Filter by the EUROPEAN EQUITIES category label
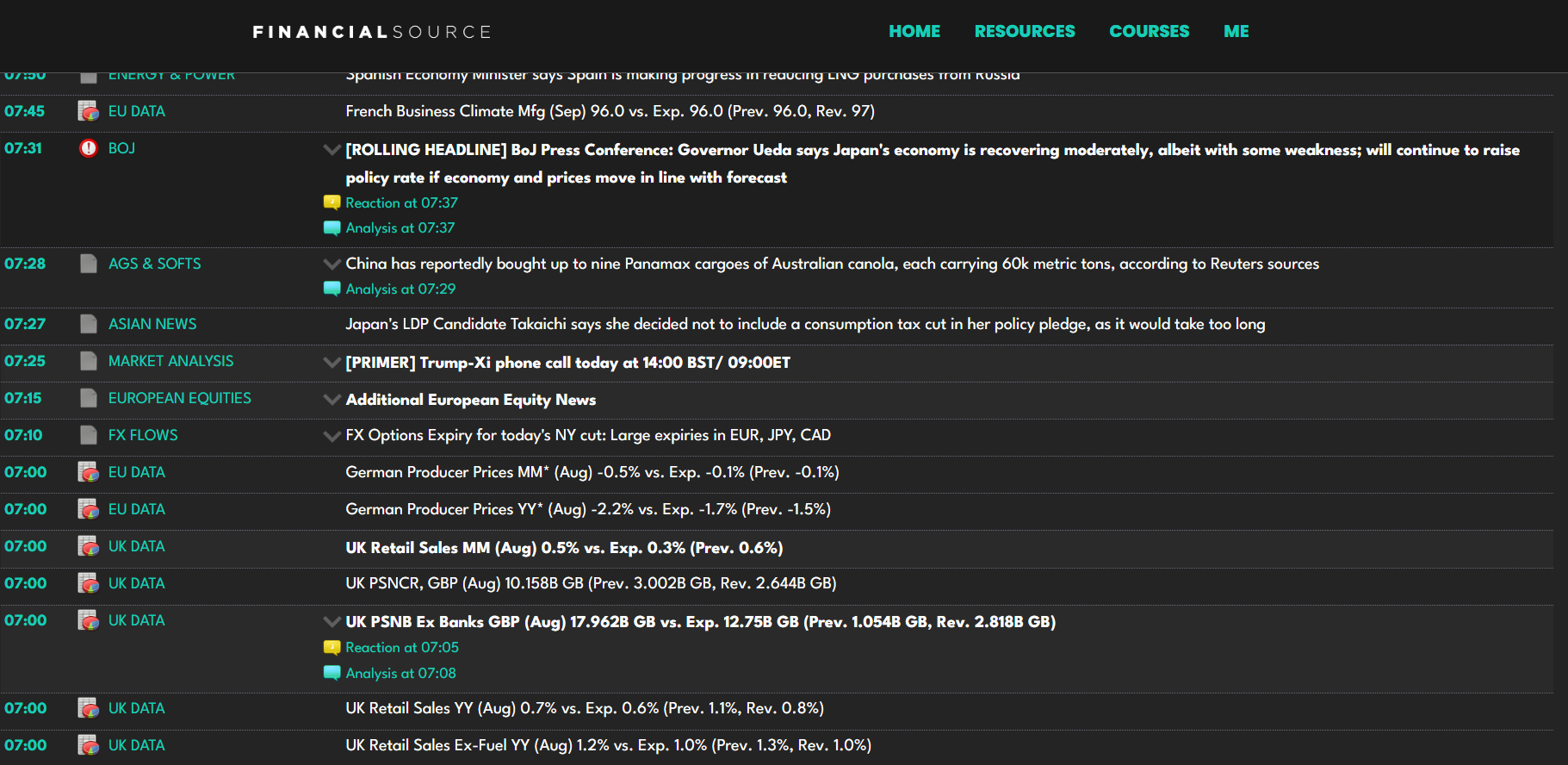The width and height of the screenshot is (1568, 765). 179,398
